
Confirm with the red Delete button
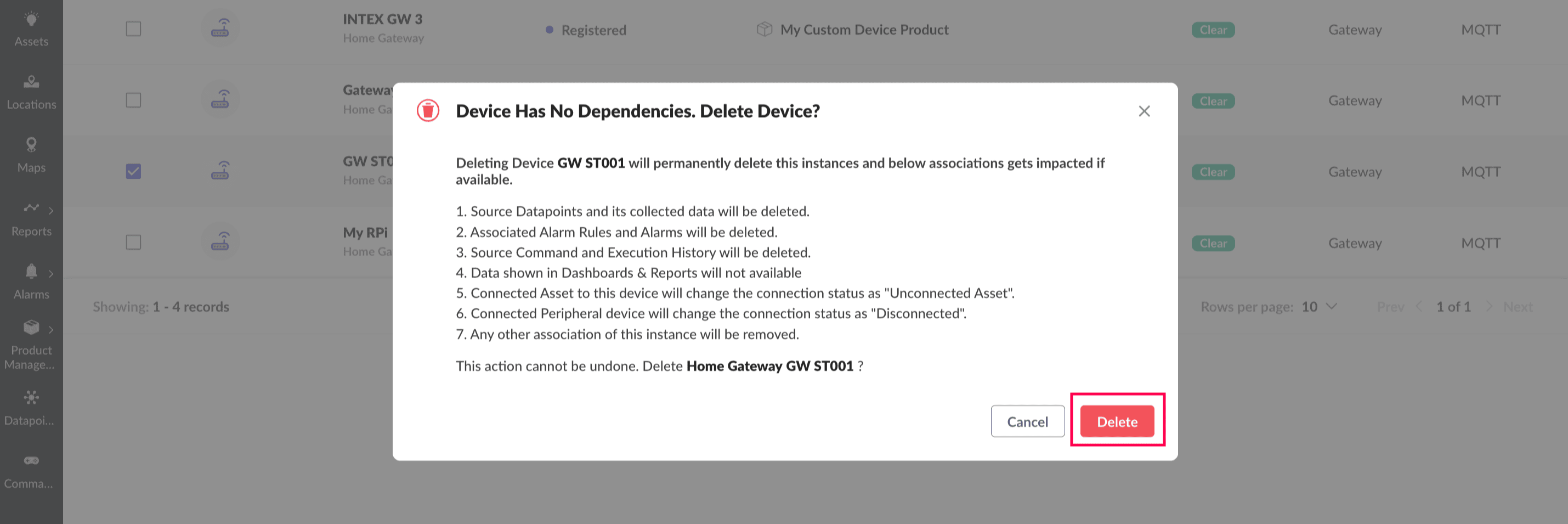[x=1117, y=421]
